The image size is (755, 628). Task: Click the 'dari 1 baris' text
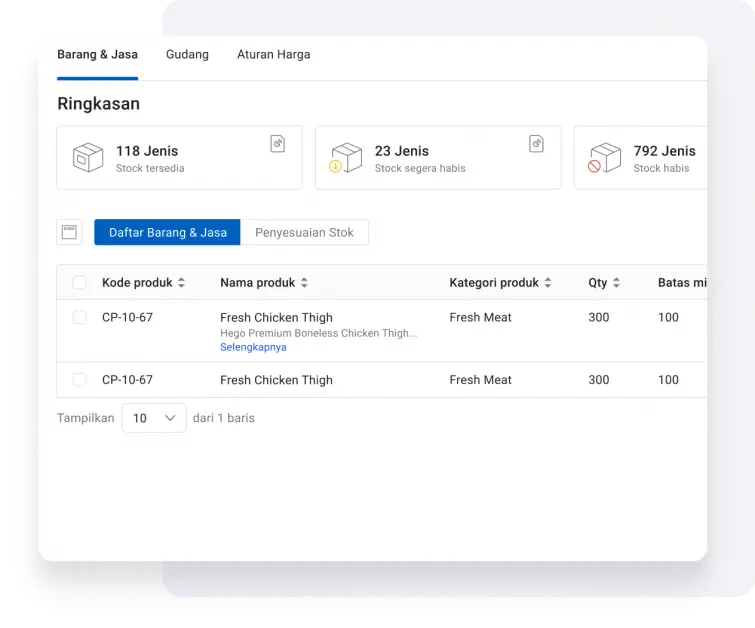click(224, 418)
